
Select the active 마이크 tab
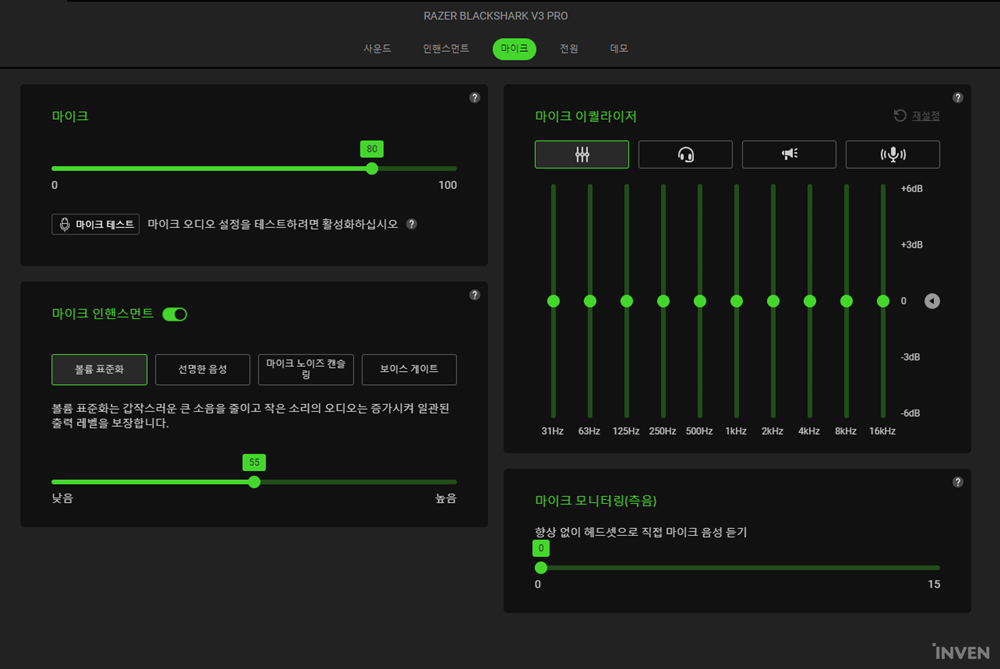coord(514,48)
